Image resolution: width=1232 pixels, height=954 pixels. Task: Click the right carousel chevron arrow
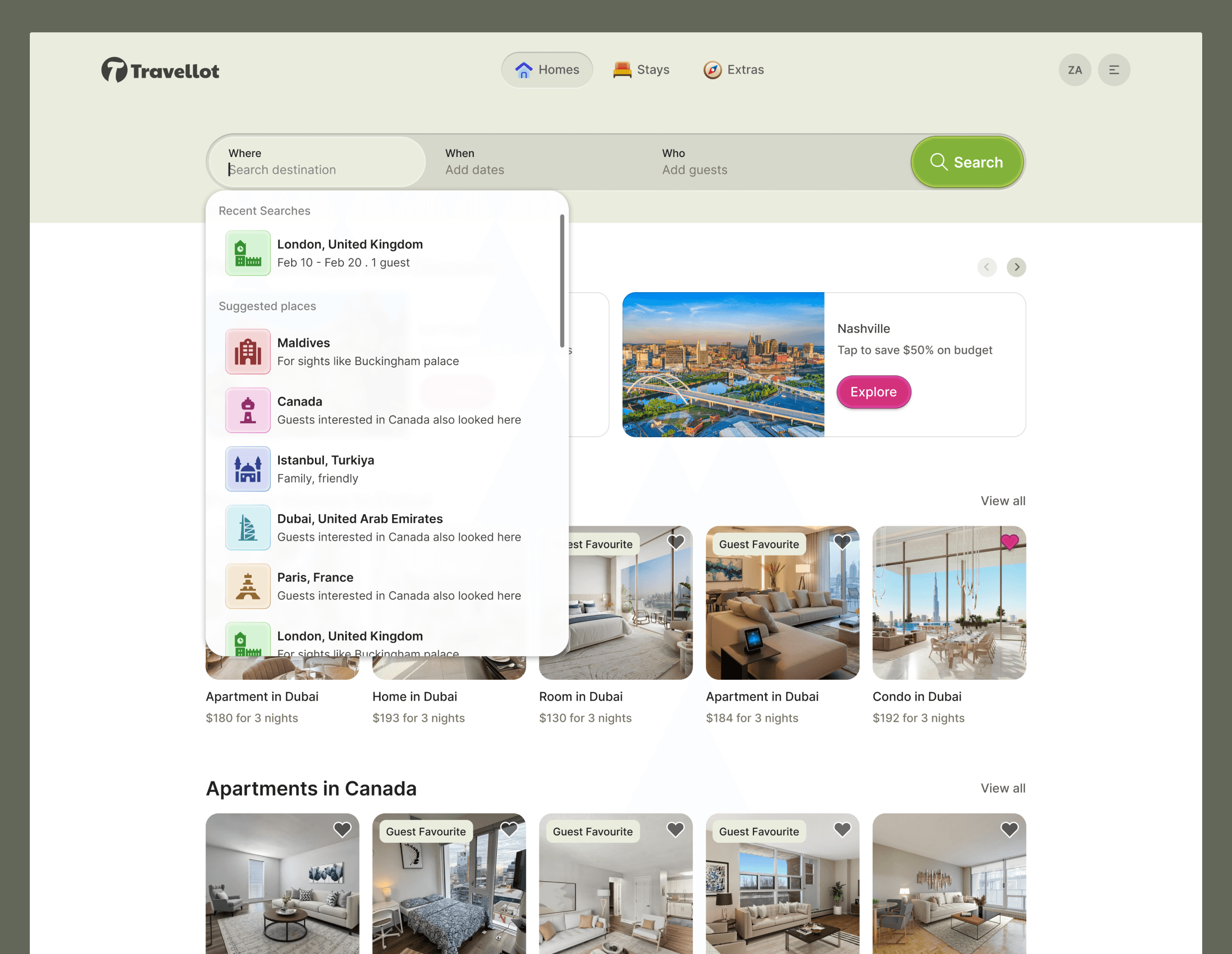click(1016, 267)
